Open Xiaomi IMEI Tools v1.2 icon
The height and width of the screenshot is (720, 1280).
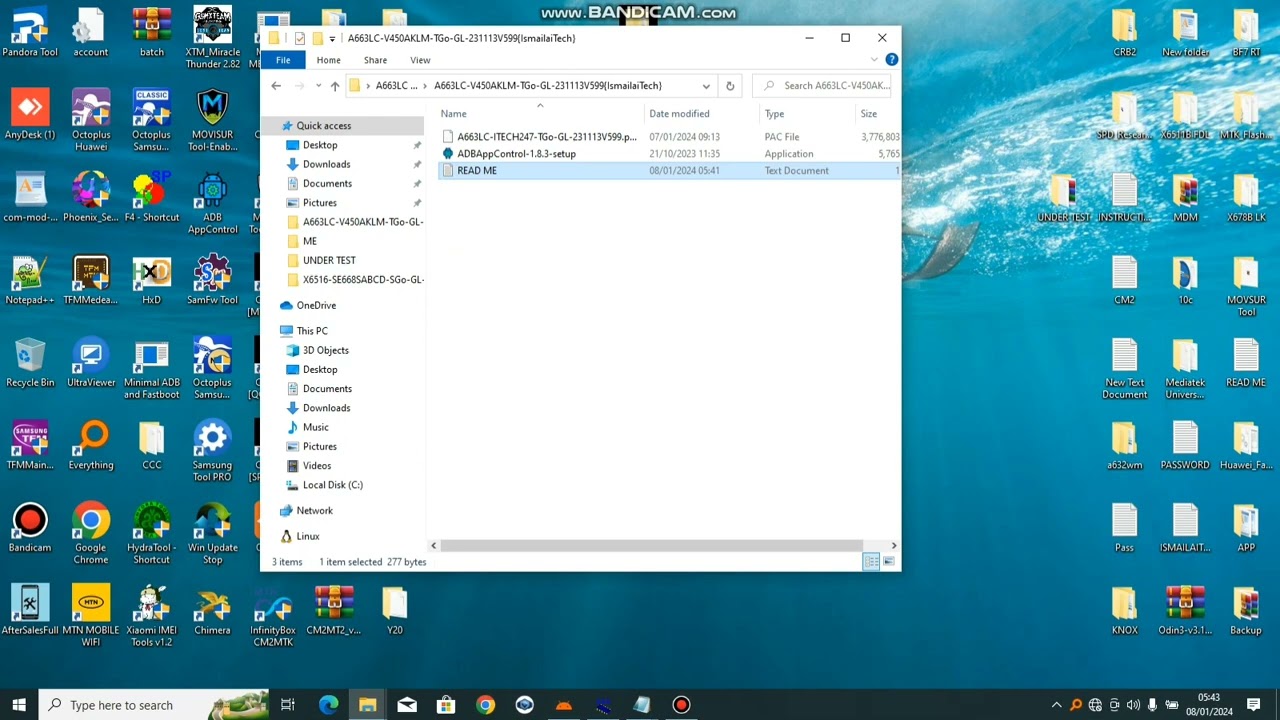pos(151,616)
